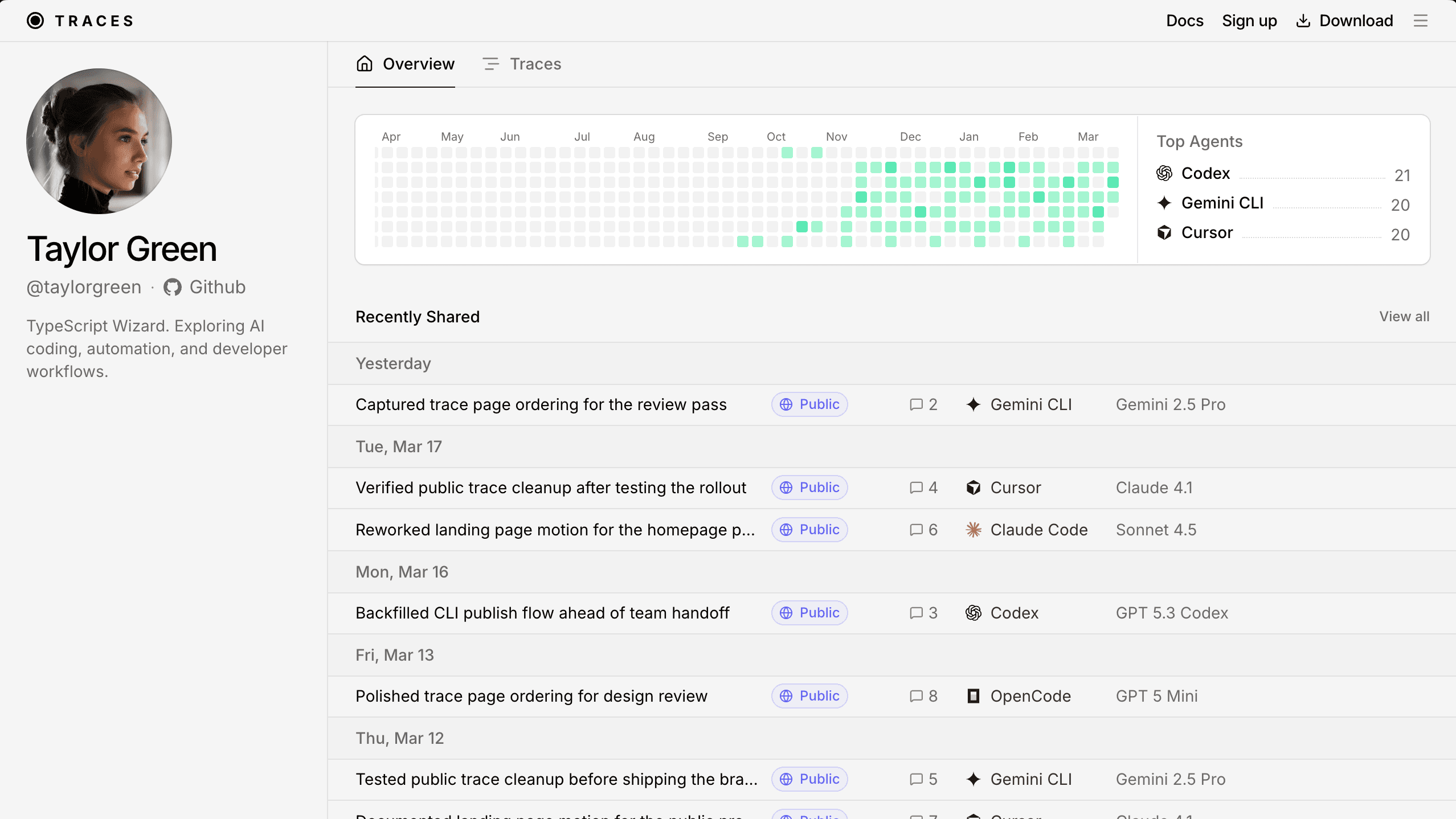Toggle the Public badge on the CLI publish trace
Screen dimensions: 1456x819
[x=809, y=613]
